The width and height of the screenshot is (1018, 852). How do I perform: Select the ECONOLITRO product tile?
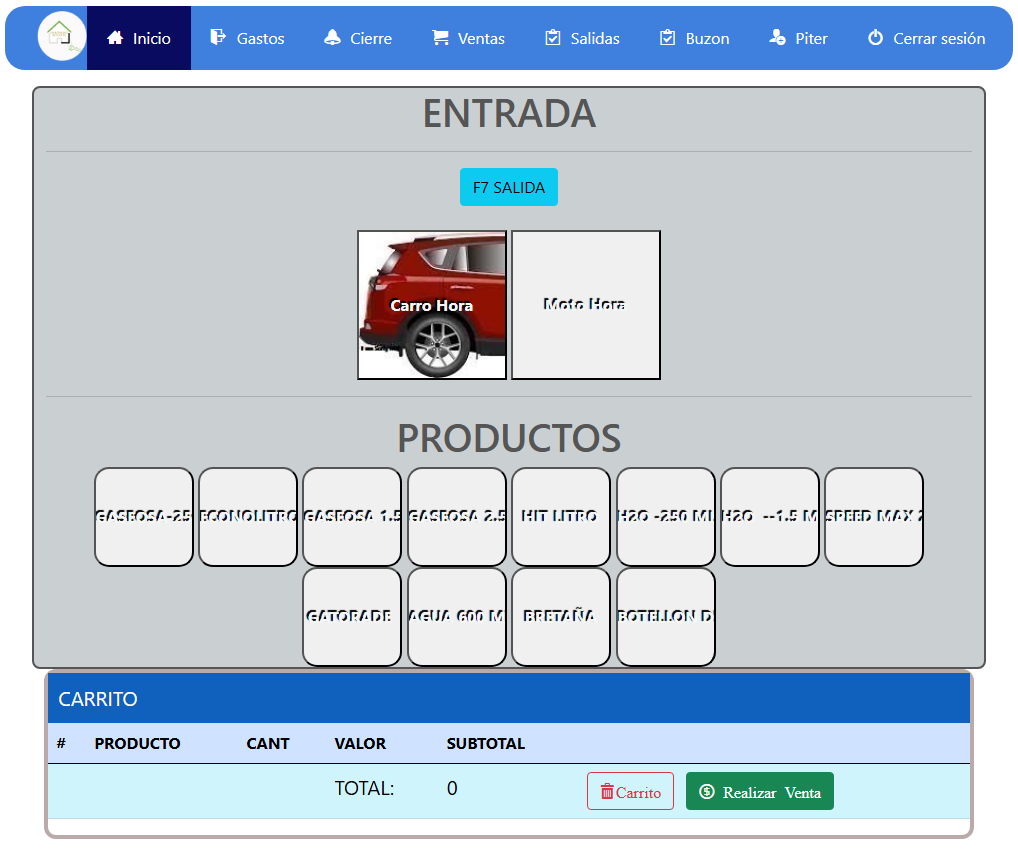pos(248,517)
